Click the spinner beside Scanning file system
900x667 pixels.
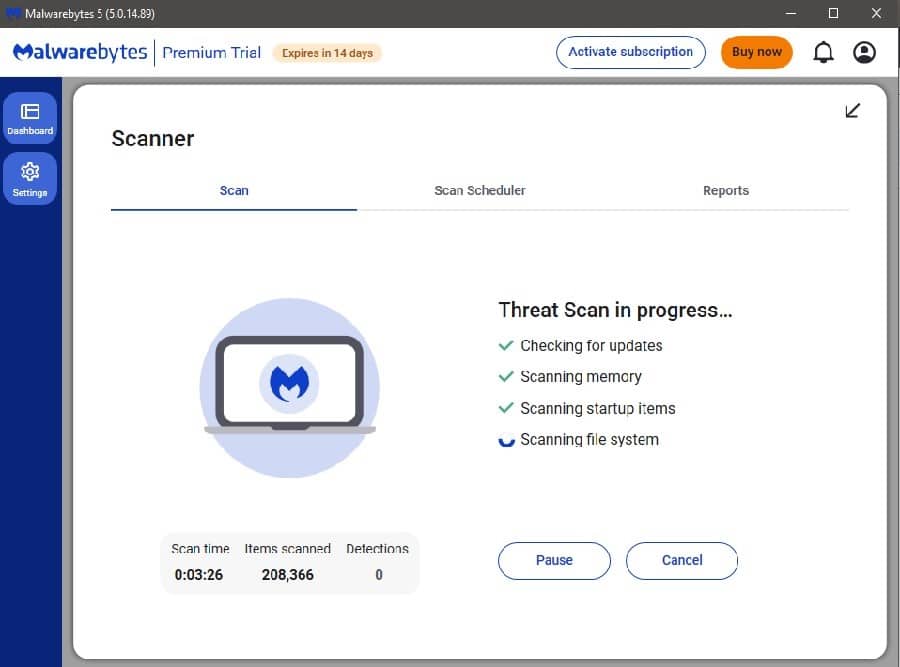coord(506,441)
